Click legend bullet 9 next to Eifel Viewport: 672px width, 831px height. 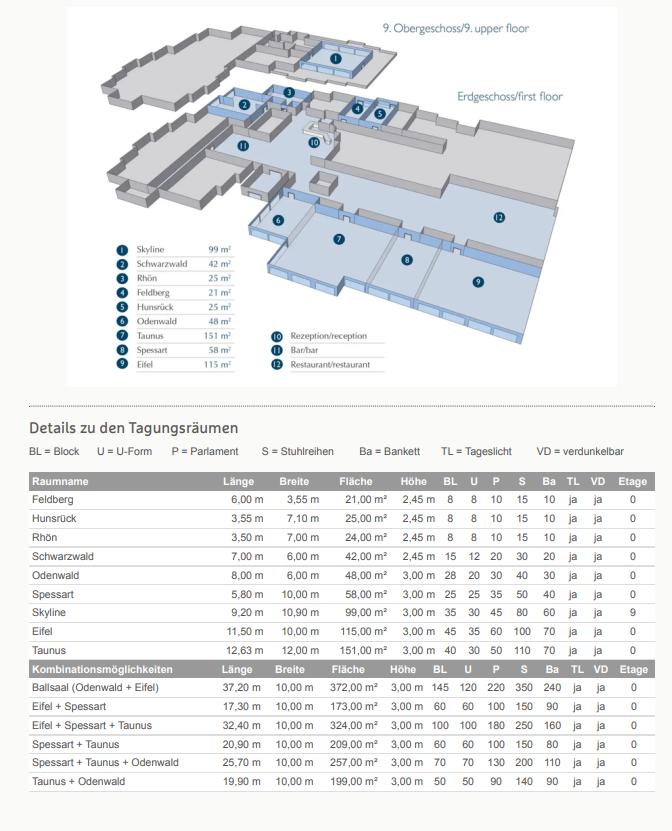pos(122,364)
